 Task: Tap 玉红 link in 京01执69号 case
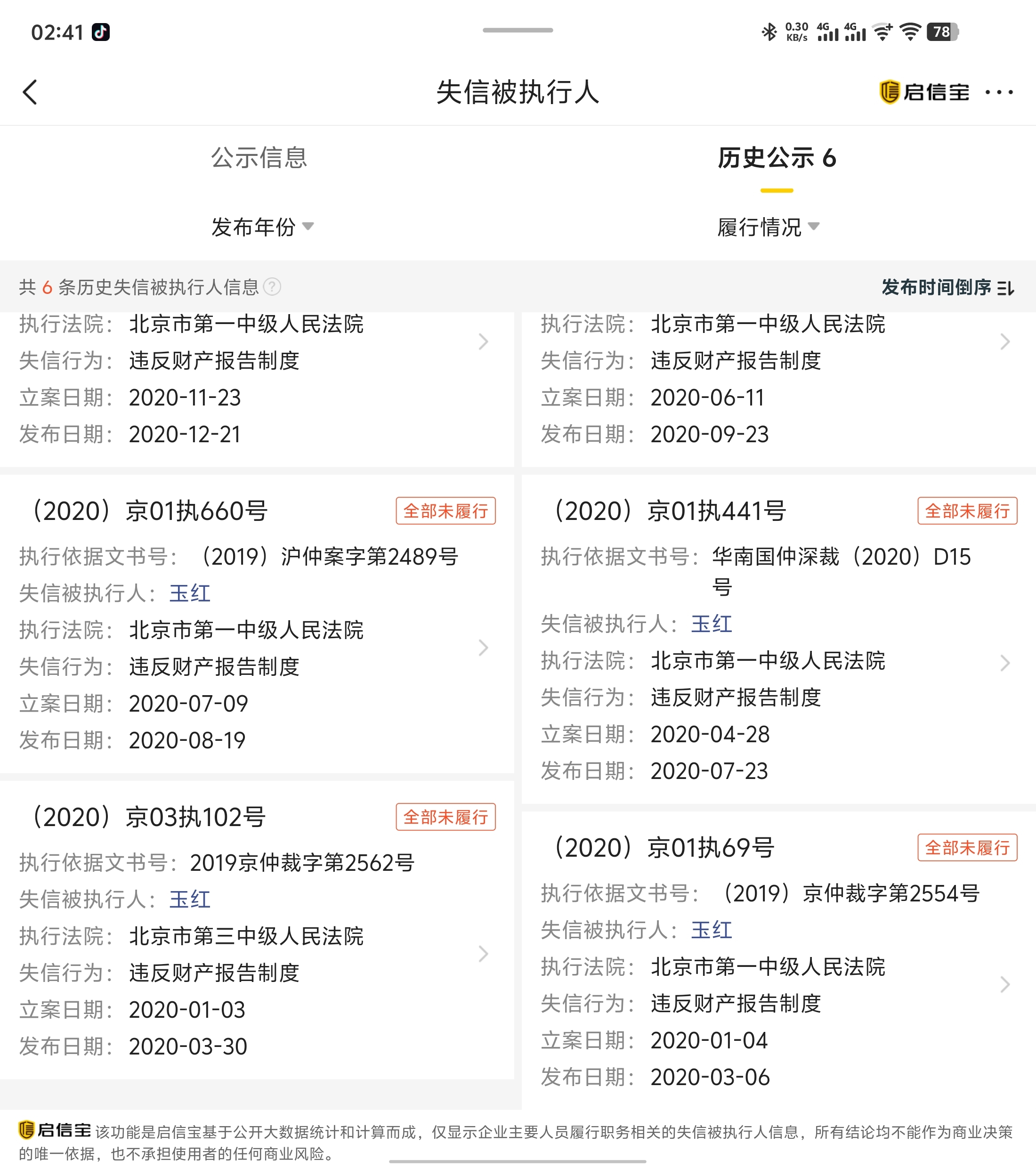712,930
